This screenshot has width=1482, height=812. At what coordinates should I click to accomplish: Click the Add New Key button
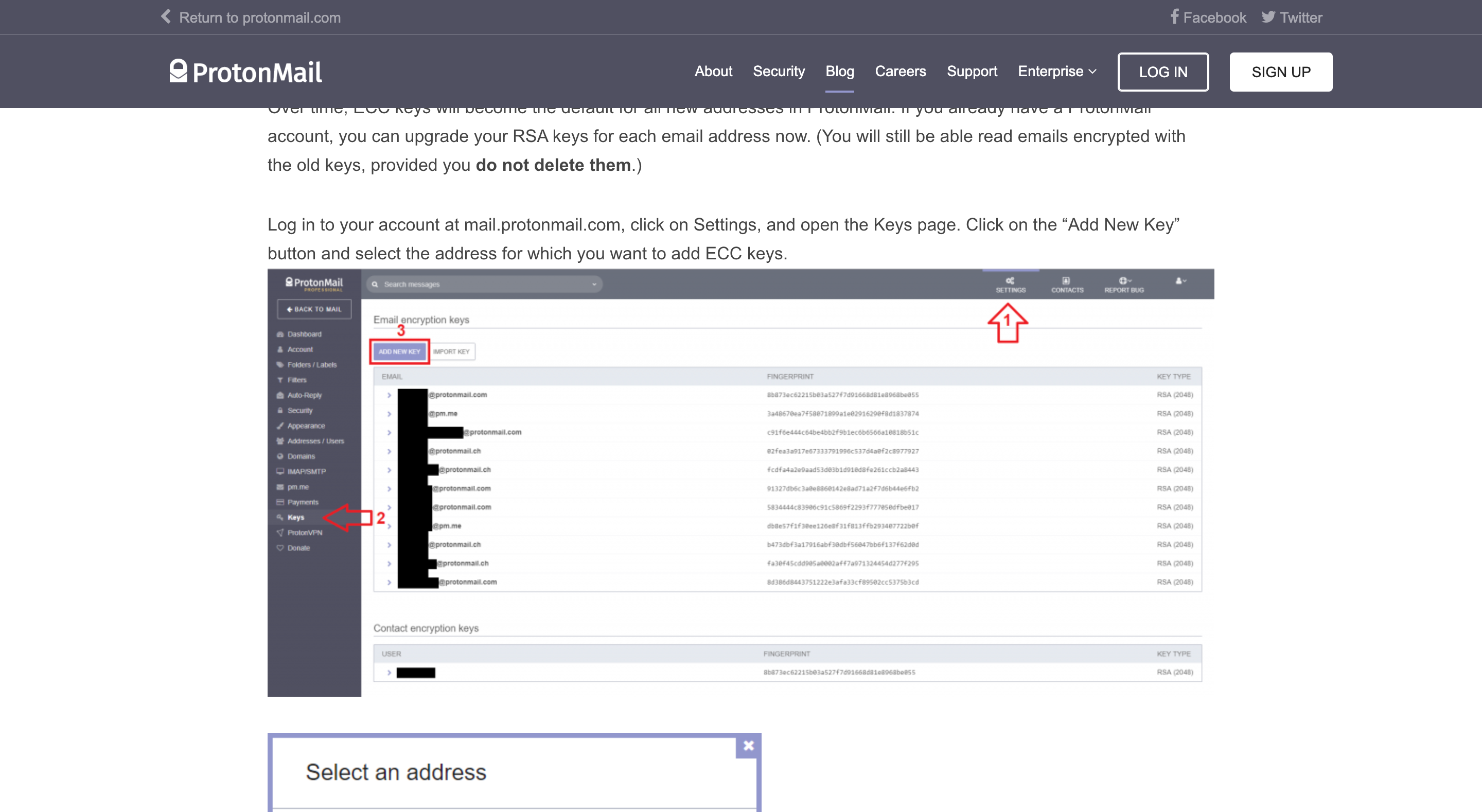[399, 351]
